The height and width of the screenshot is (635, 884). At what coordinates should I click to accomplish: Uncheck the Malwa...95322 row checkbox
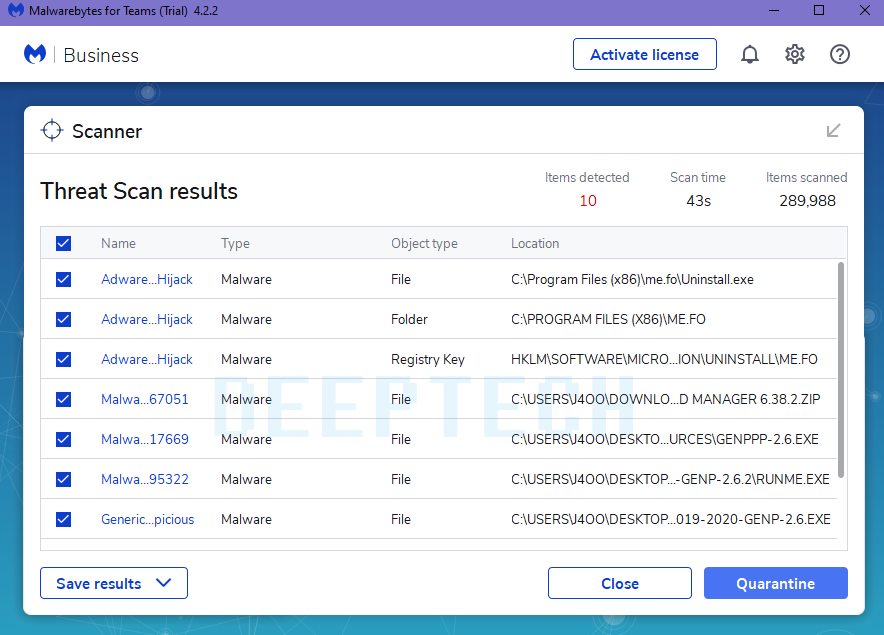[64, 479]
